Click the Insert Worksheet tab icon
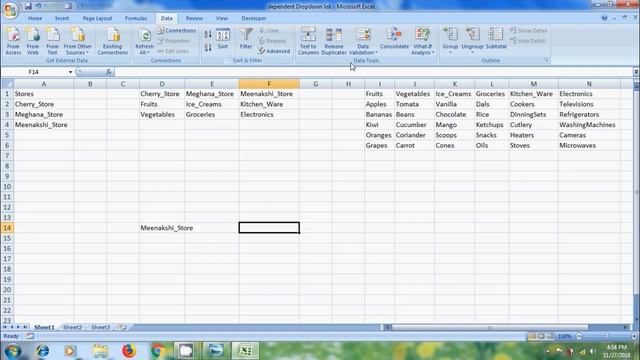Image resolution: width=640 pixels, height=360 pixels. 122,327
